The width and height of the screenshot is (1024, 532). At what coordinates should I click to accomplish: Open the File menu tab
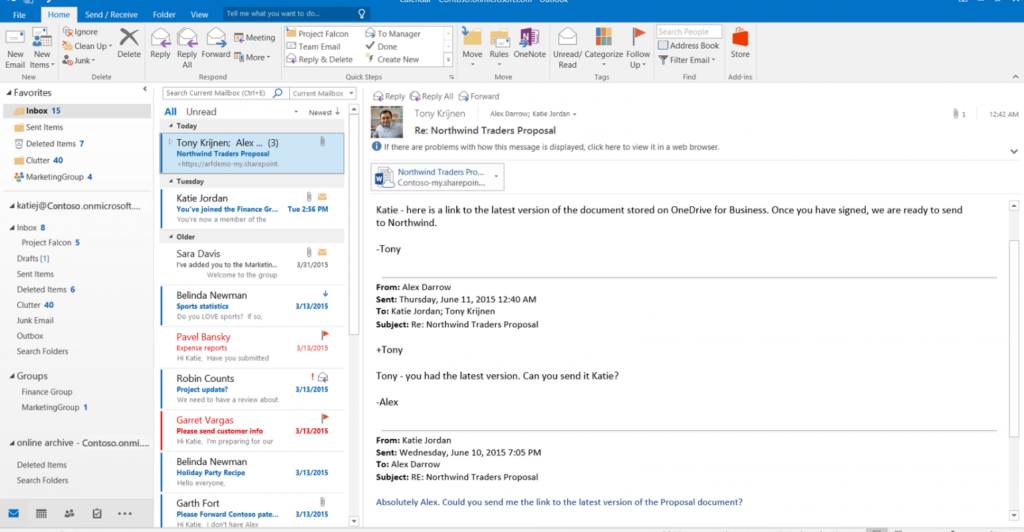pos(20,15)
